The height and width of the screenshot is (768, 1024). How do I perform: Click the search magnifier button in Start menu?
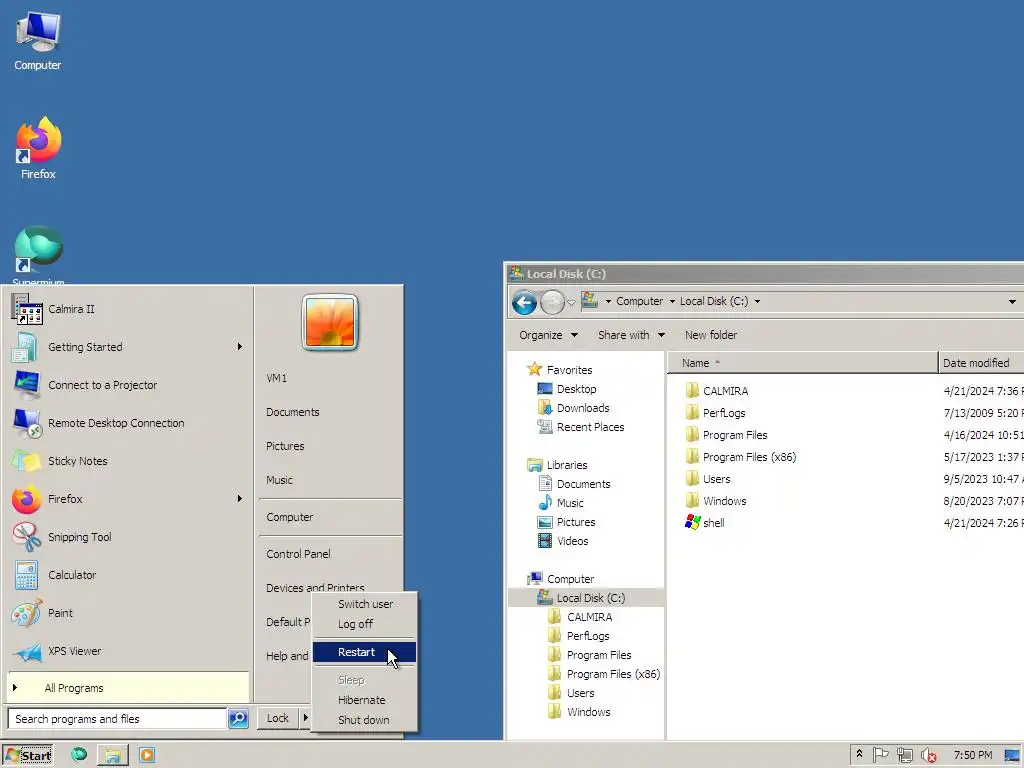(238, 718)
